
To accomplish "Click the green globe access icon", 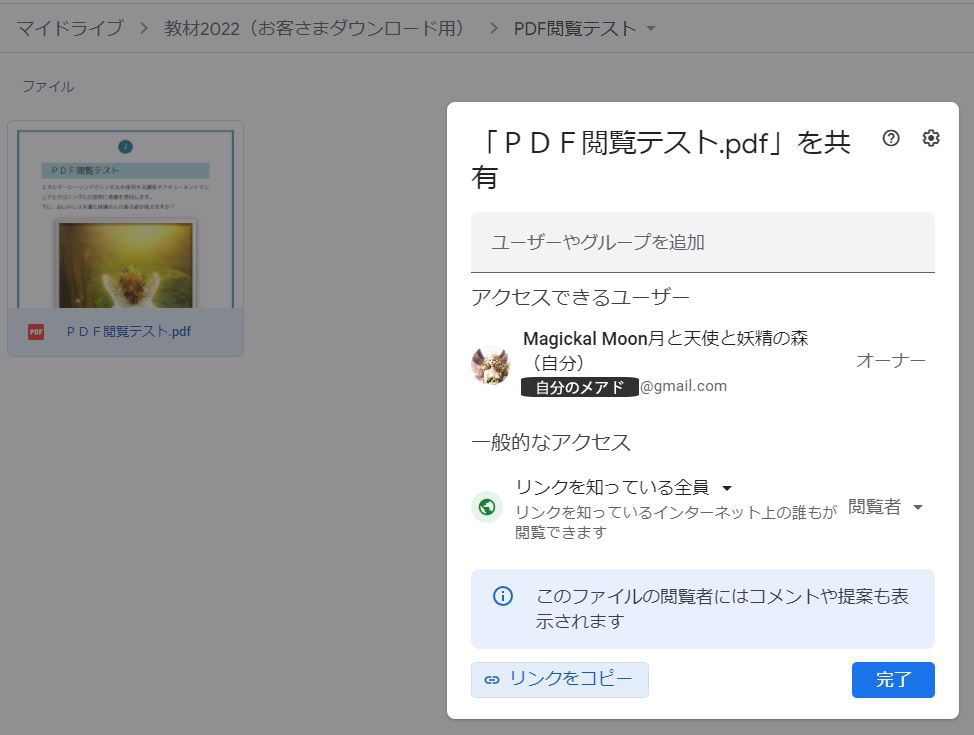I will point(487,507).
